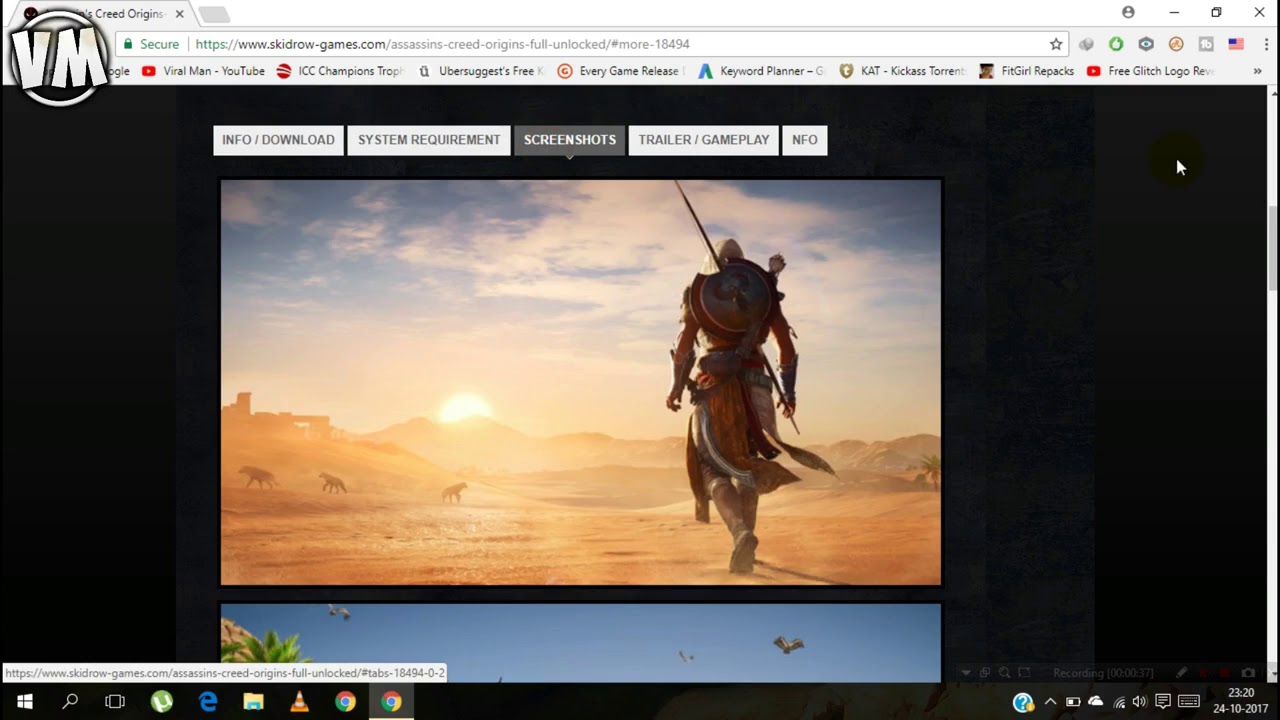Open the ICC Champions Trophy bookmark
This screenshot has width=1280, height=720.
click(339, 71)
